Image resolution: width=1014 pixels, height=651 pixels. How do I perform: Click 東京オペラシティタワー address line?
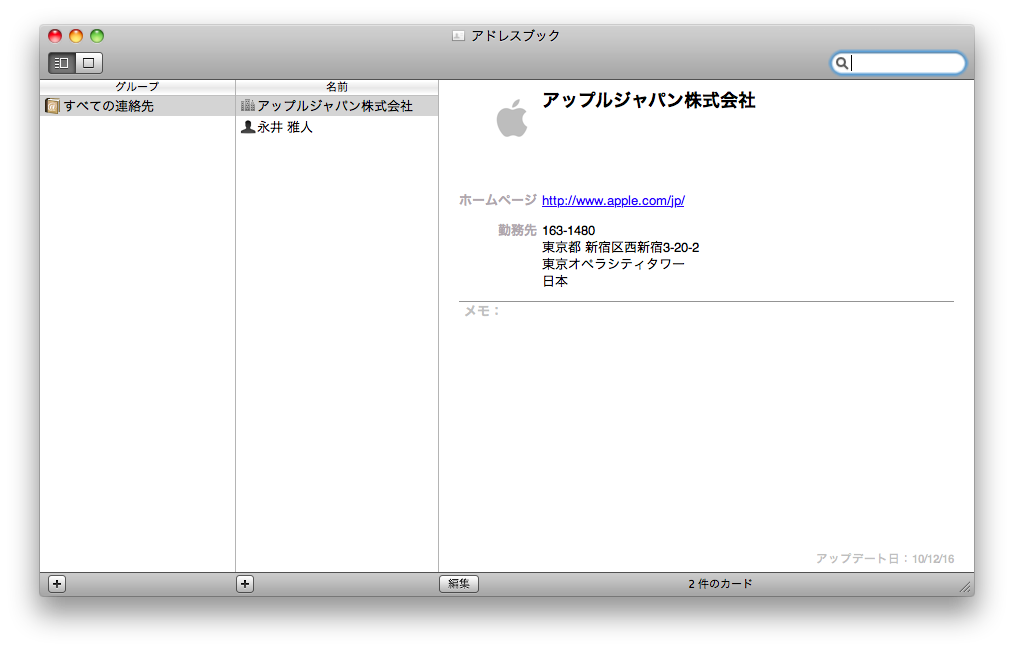pyautogui.click(x=613, y=264)
